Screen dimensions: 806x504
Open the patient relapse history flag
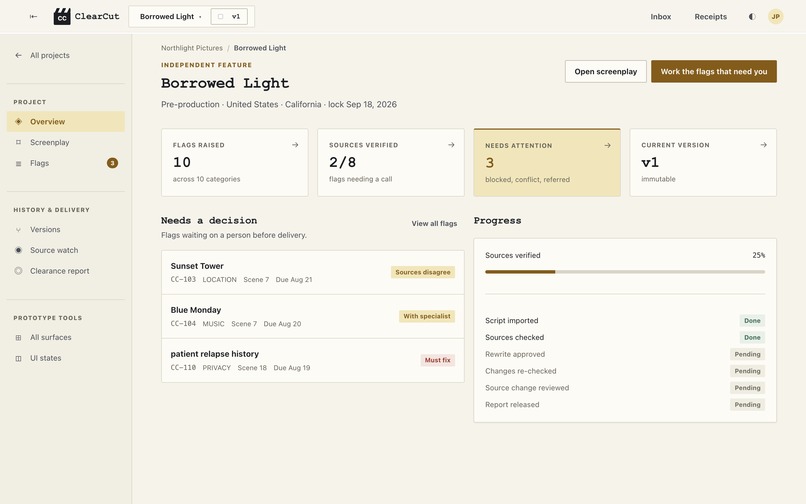(313, 360)
